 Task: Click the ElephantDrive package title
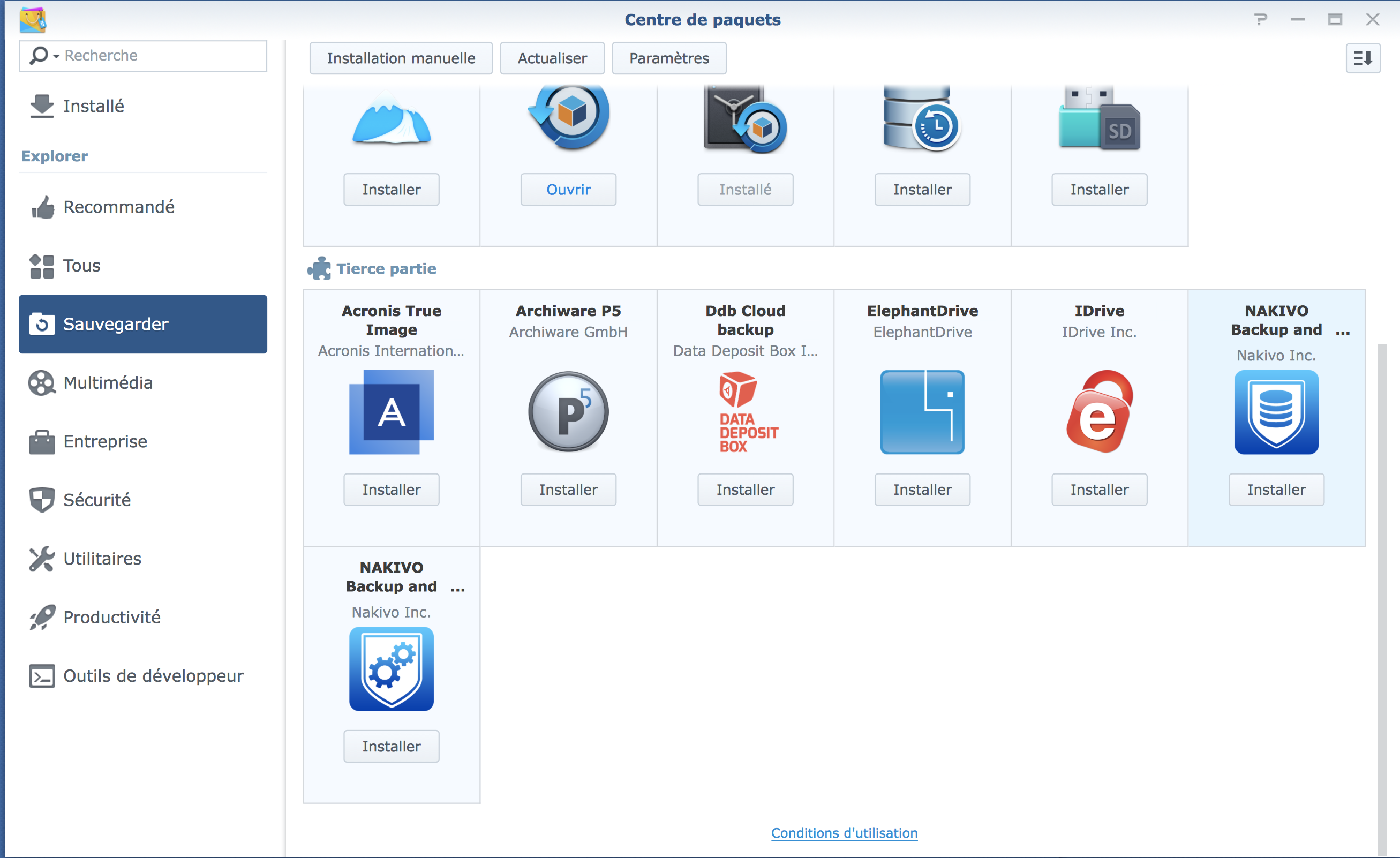(x=922, y=311)
